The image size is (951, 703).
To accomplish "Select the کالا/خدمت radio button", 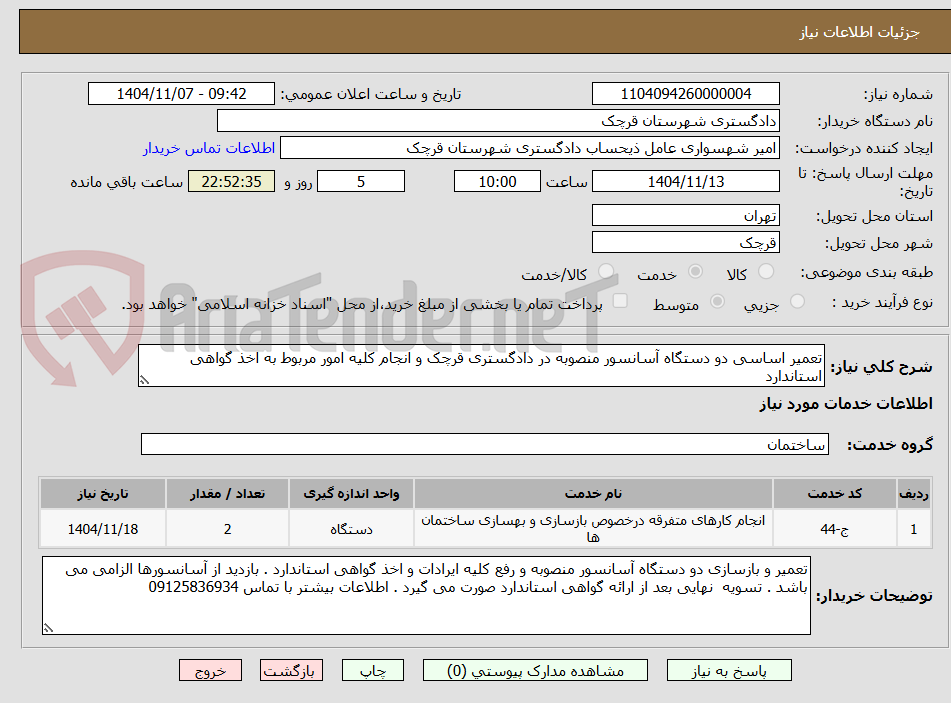I will [x=606, y=272].
